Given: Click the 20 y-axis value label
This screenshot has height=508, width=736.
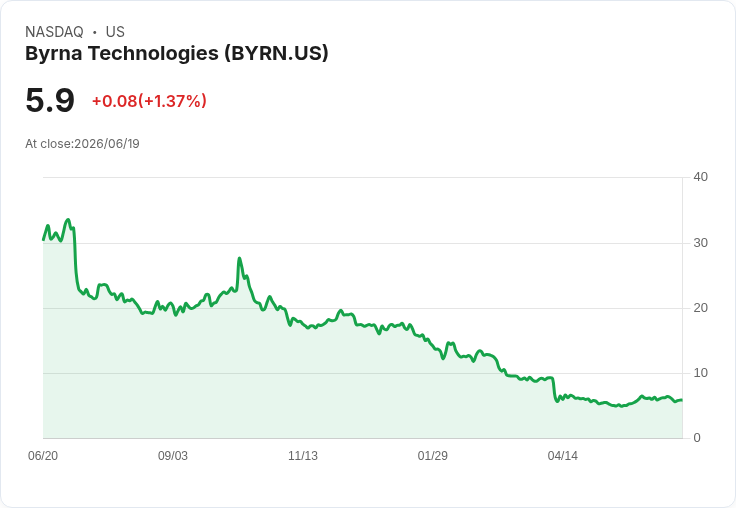Looking at the screenshot, I should coord(701,308).
